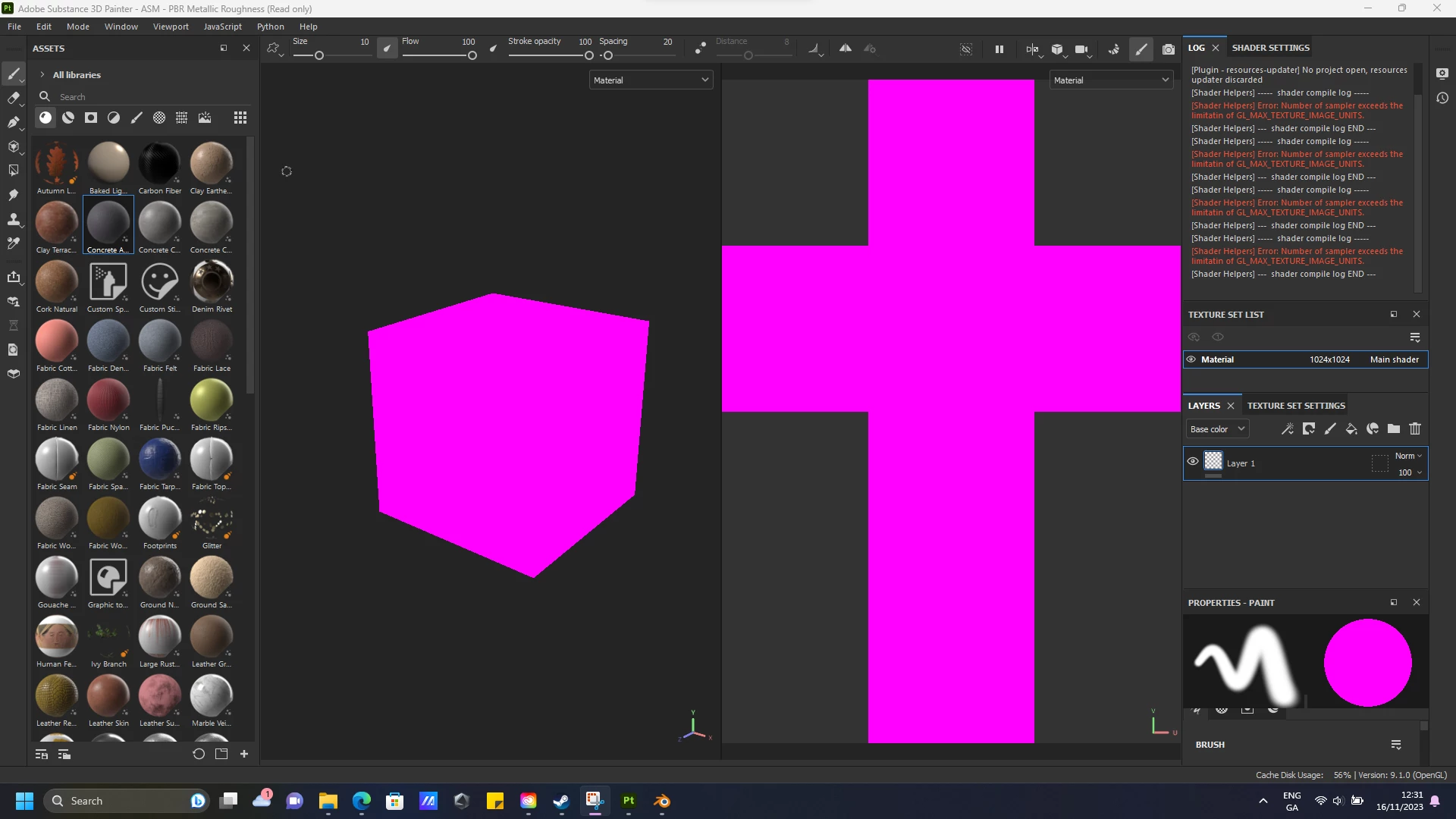Expand the All libraries tree

pyautogui.click(x=42, y=75)
